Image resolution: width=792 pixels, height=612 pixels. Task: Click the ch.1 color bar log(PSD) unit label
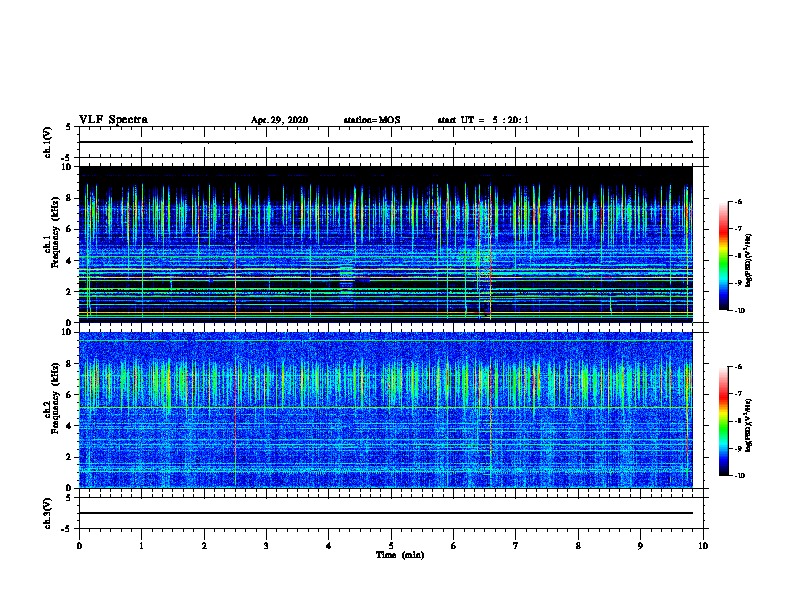click(x=748, y=260)
